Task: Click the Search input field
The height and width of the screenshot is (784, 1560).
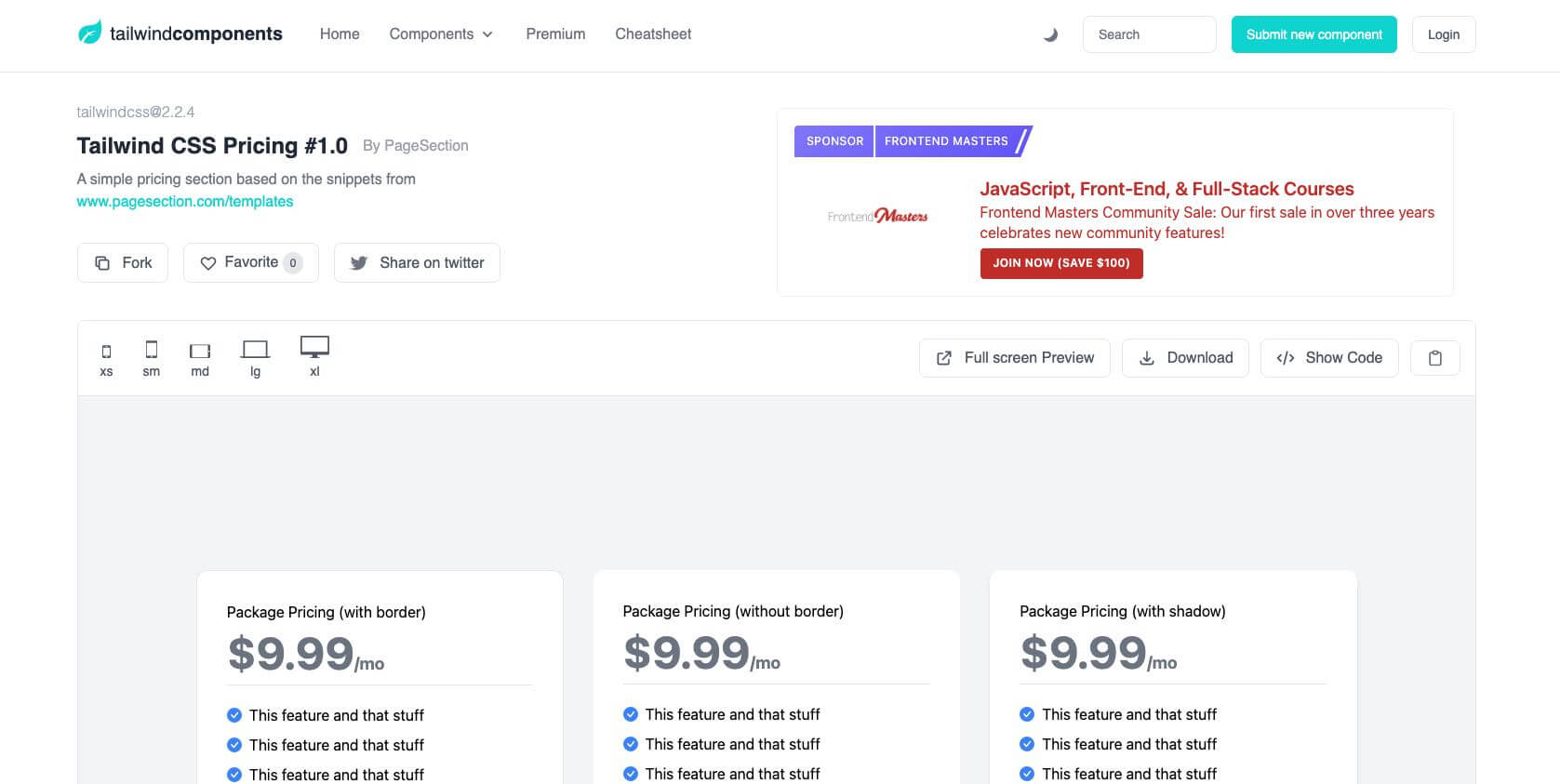Action: (1149, 34)
